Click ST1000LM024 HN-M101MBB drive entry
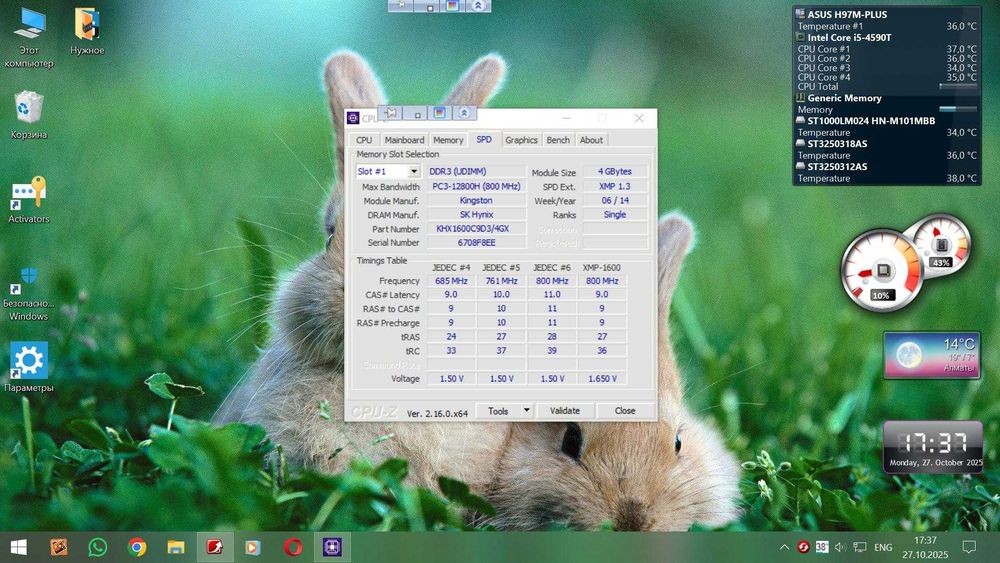The height and width of the screenshot is (563, 1000). coord(871,121)
